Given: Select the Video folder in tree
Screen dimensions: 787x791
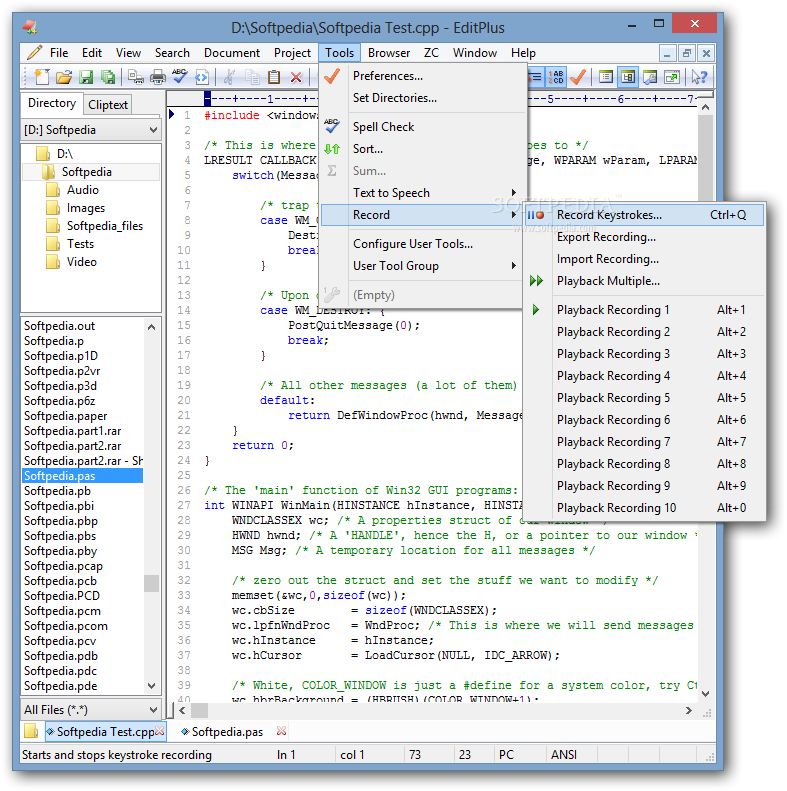Looking at the screenshot, I should pos(81,262).
